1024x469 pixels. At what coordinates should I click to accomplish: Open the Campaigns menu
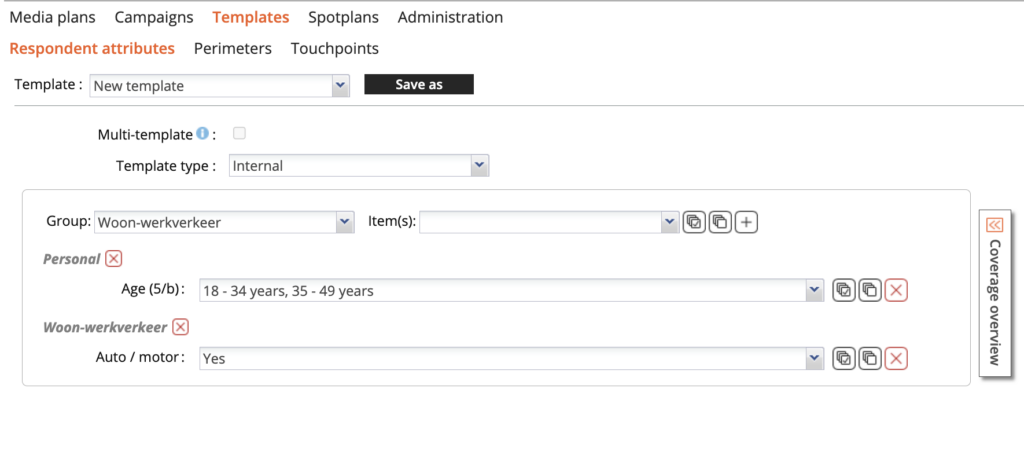[154, 17]
